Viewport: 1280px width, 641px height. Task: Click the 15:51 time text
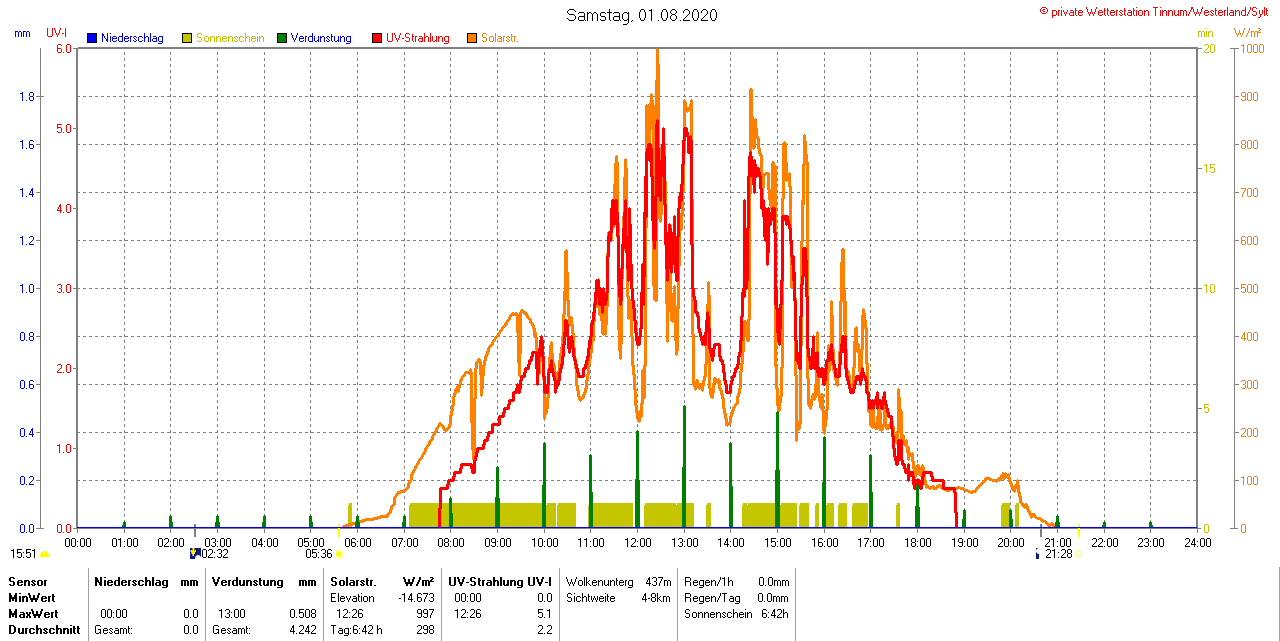[x=24, y=553]
